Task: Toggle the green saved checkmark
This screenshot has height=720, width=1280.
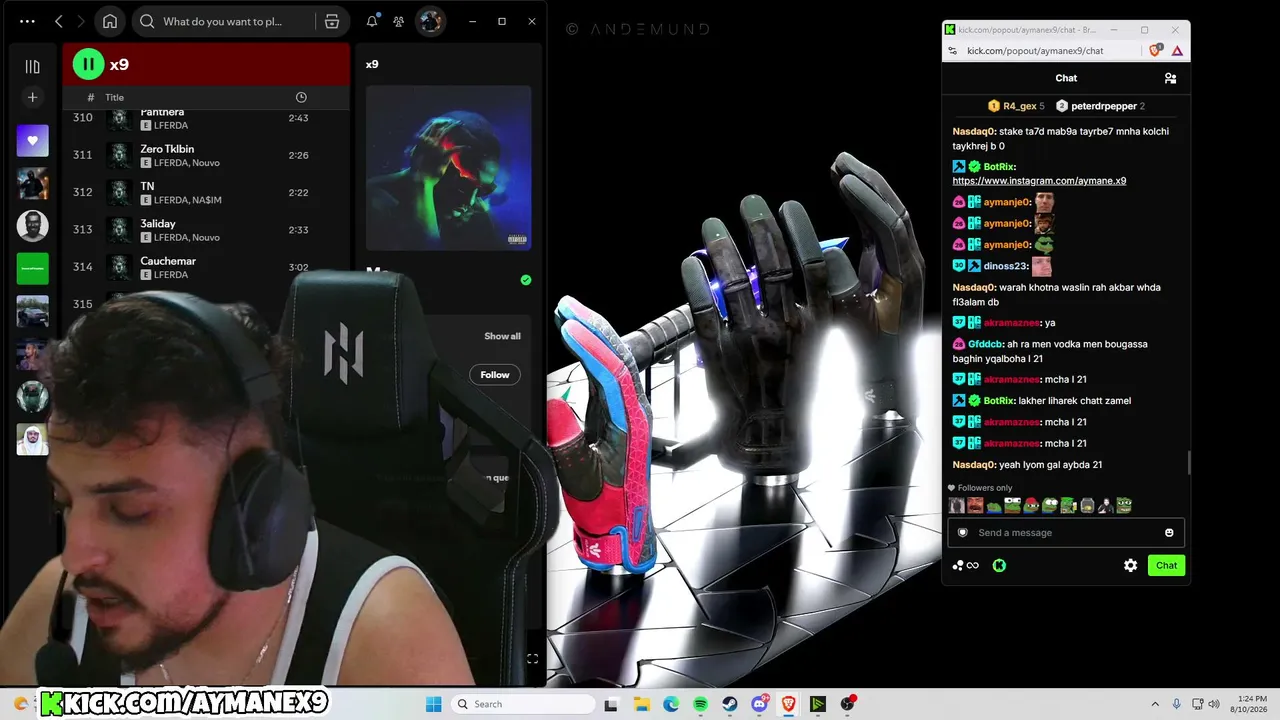Action: tap(526, 280)
